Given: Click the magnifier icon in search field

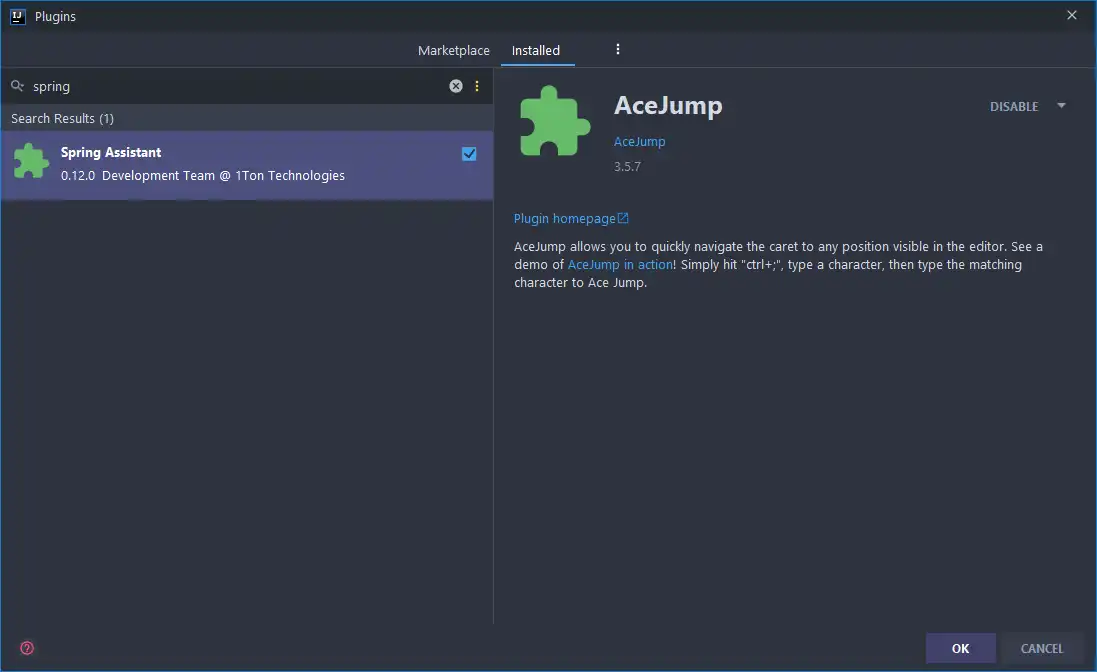Looking at the screenshot, I should (17, 86).
